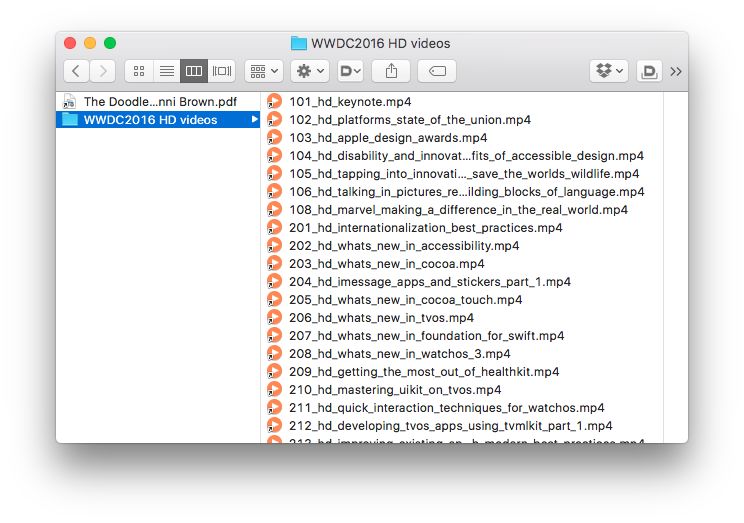Image resolution: width=744 pixels, height=523 pixels.
Task: Select 207_hd_whats_new_in_foundation_for_swift.mp4
Action: [x=463, y=336]
